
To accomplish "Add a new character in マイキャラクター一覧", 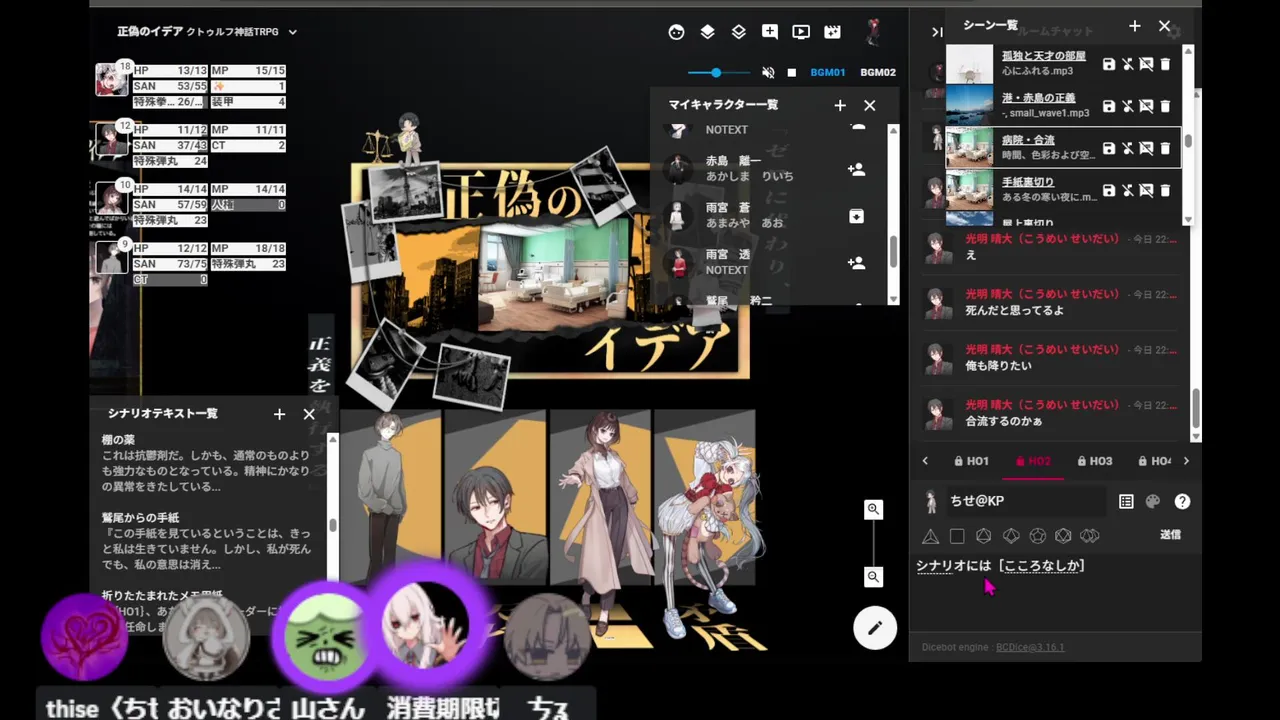I will (840, 105).
